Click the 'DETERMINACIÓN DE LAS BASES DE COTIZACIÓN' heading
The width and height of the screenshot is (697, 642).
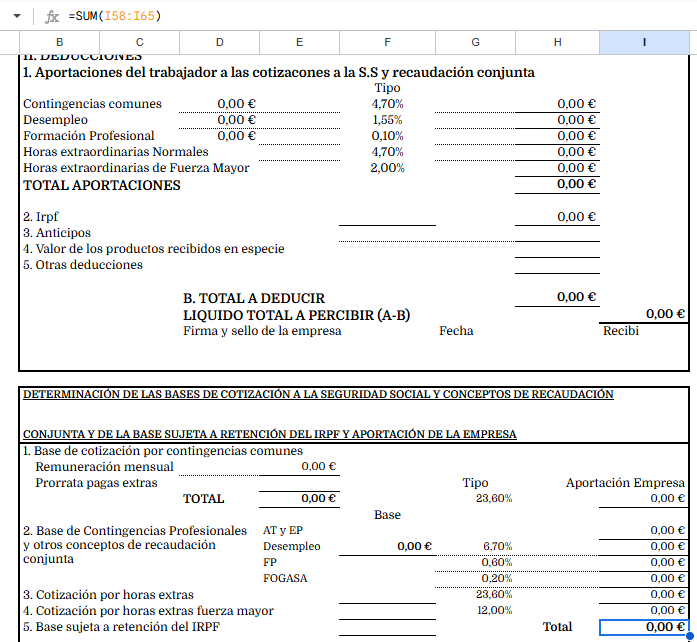pos(318,394)
